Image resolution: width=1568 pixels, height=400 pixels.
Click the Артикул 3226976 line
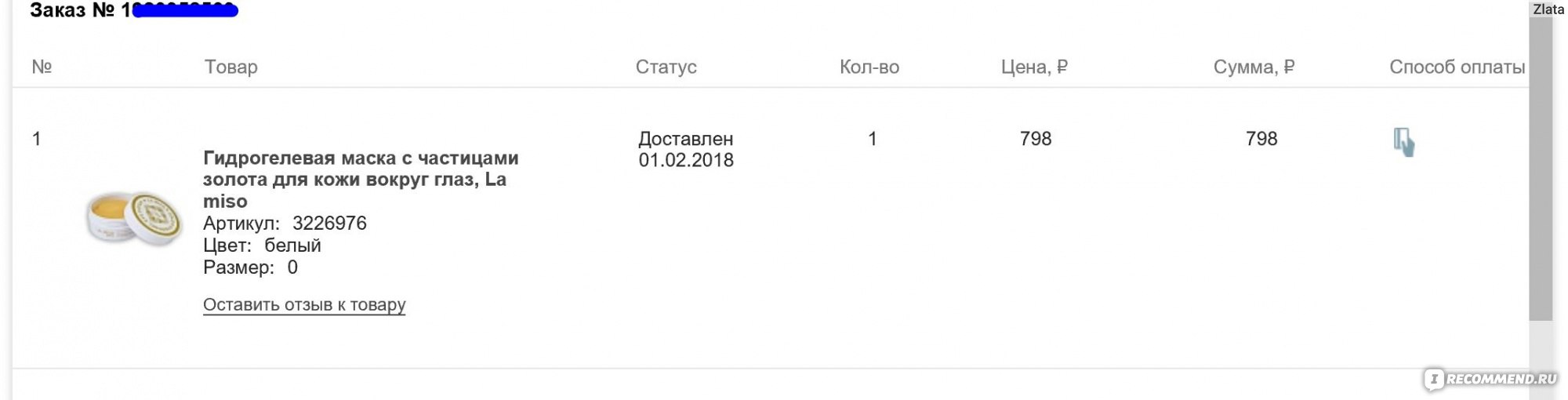click(x=285, y=224)
